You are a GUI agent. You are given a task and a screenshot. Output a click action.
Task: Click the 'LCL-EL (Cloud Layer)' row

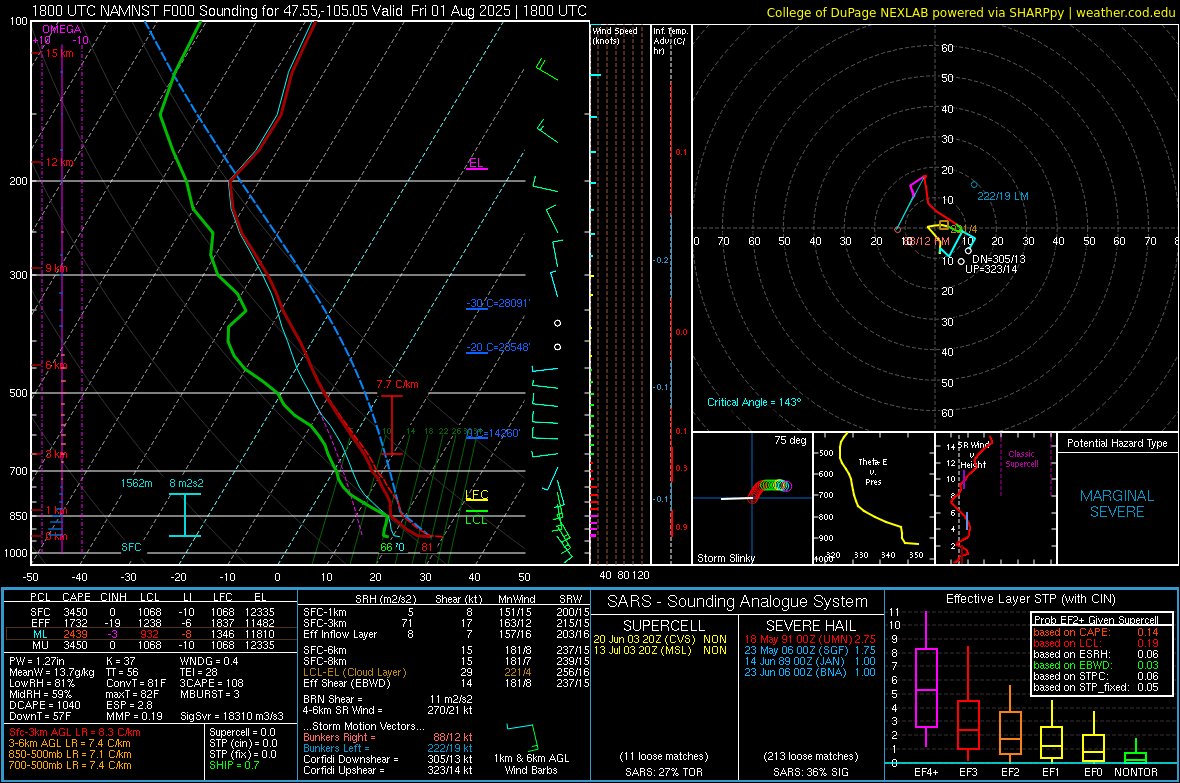[x=354, y=672]
